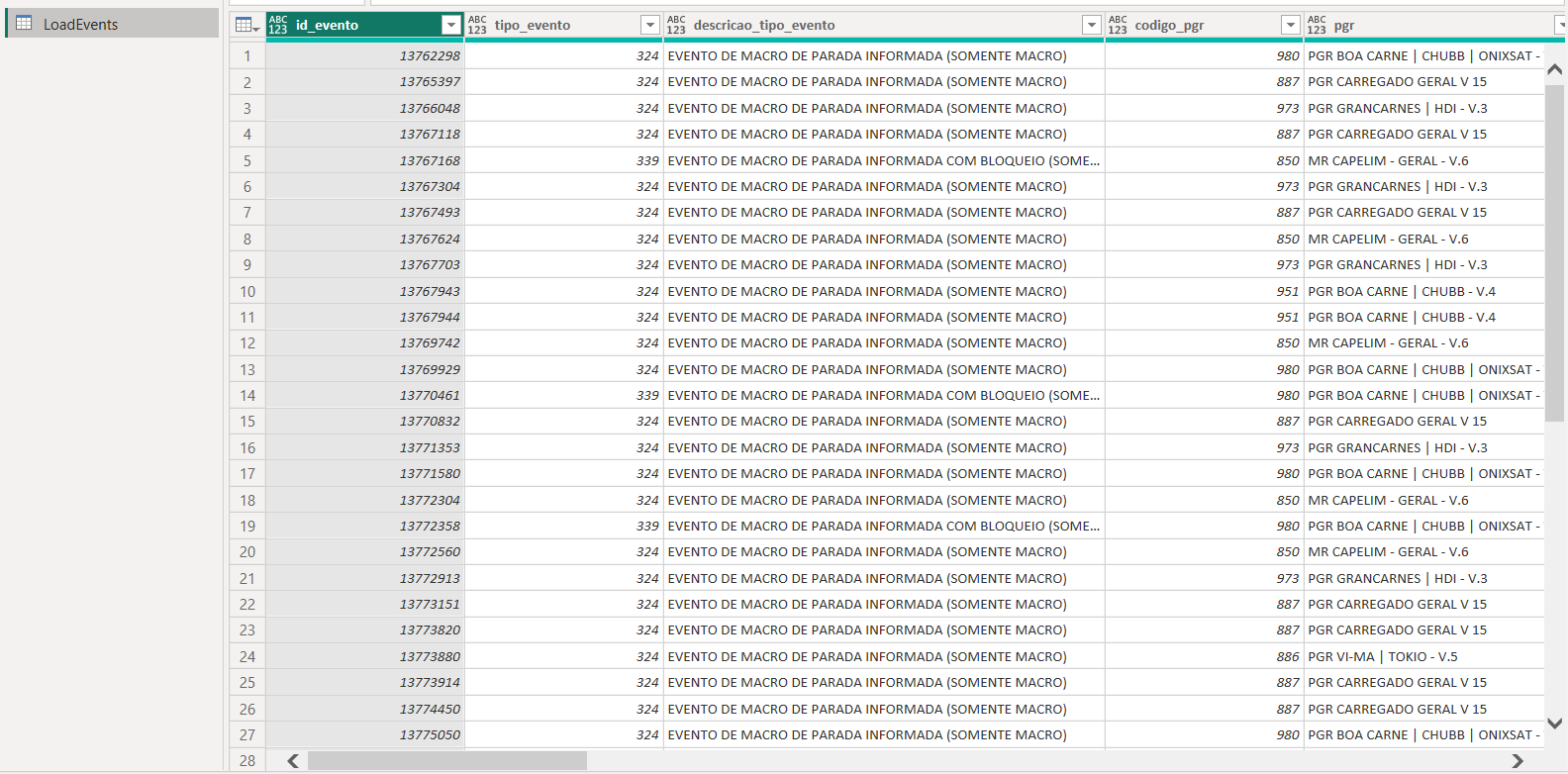Click description cell in row 10
This screenshot has height=774, width=1568.
[884, 291]
